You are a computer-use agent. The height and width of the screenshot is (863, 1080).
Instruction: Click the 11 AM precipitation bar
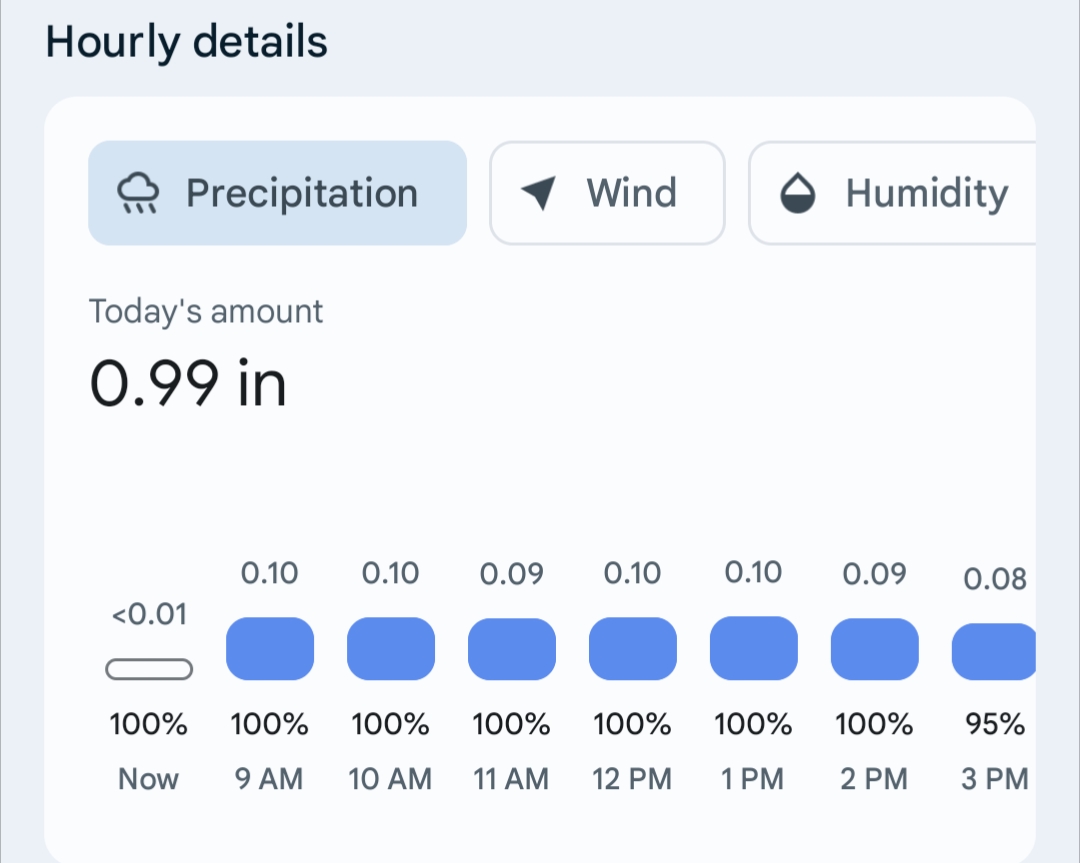(512, 649)
